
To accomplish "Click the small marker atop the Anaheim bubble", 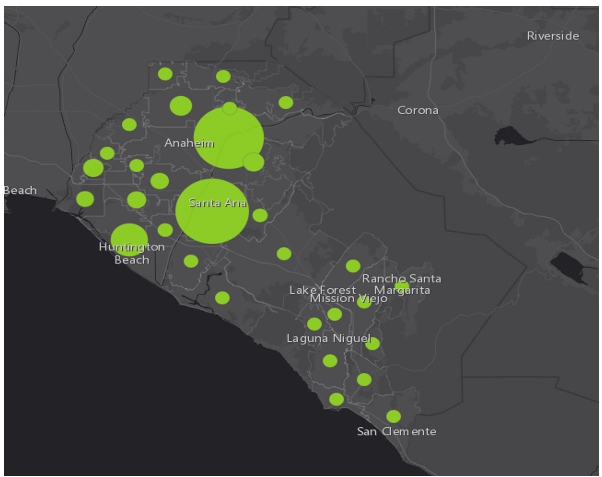I will point(230,108).
